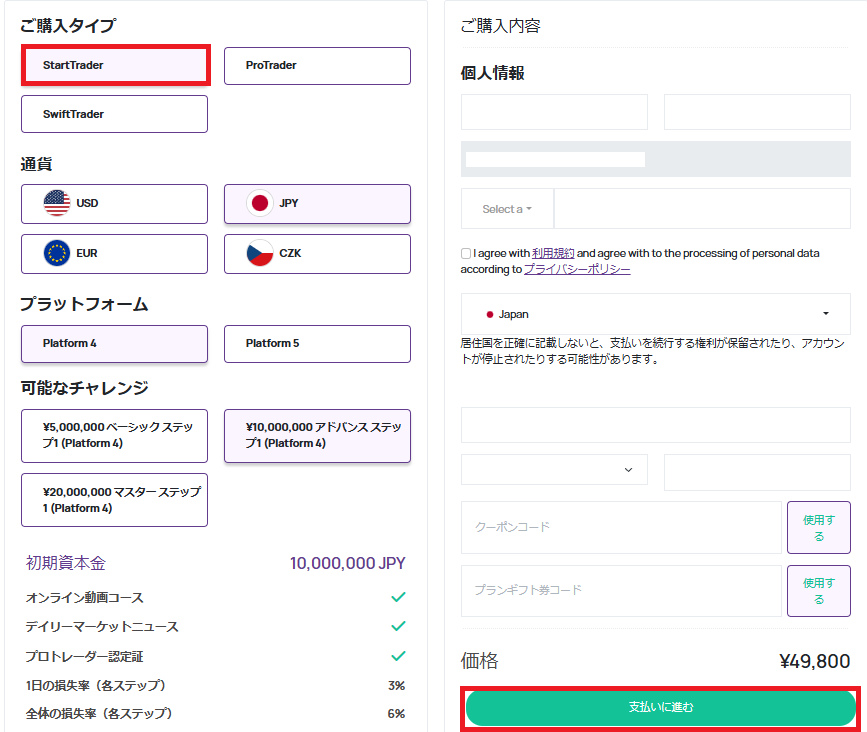Click the last name input field
This screenshot has width=867, height=732.
pos(757,112)
